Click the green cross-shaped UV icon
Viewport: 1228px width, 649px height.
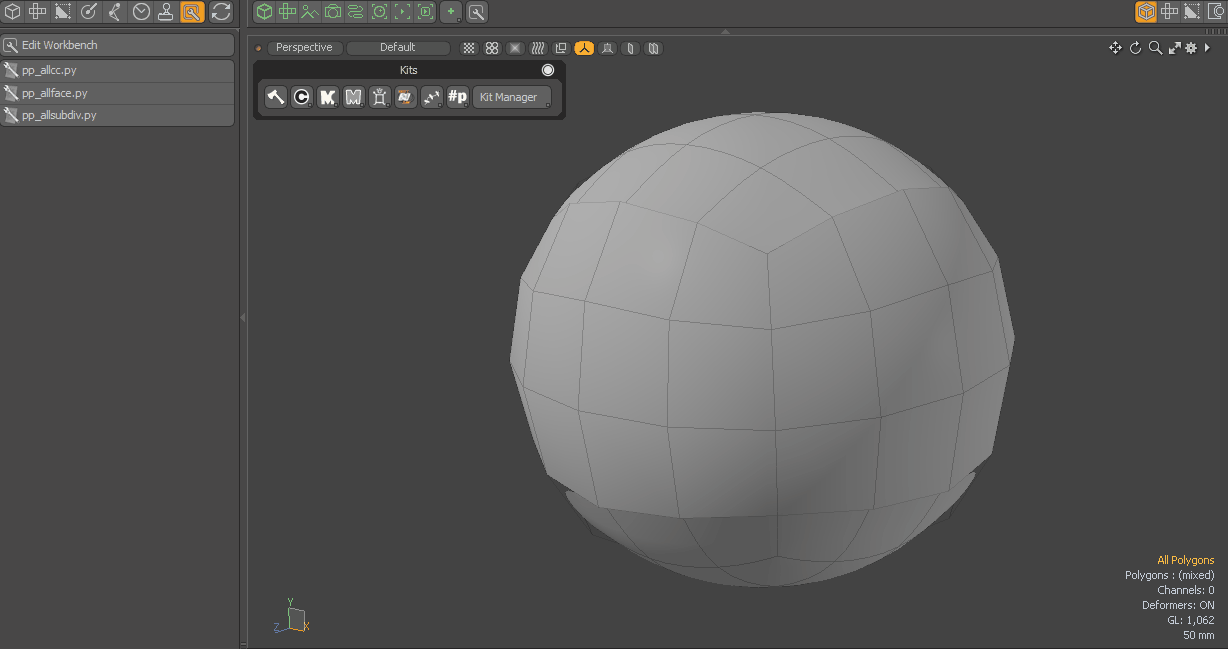[287, 12]
